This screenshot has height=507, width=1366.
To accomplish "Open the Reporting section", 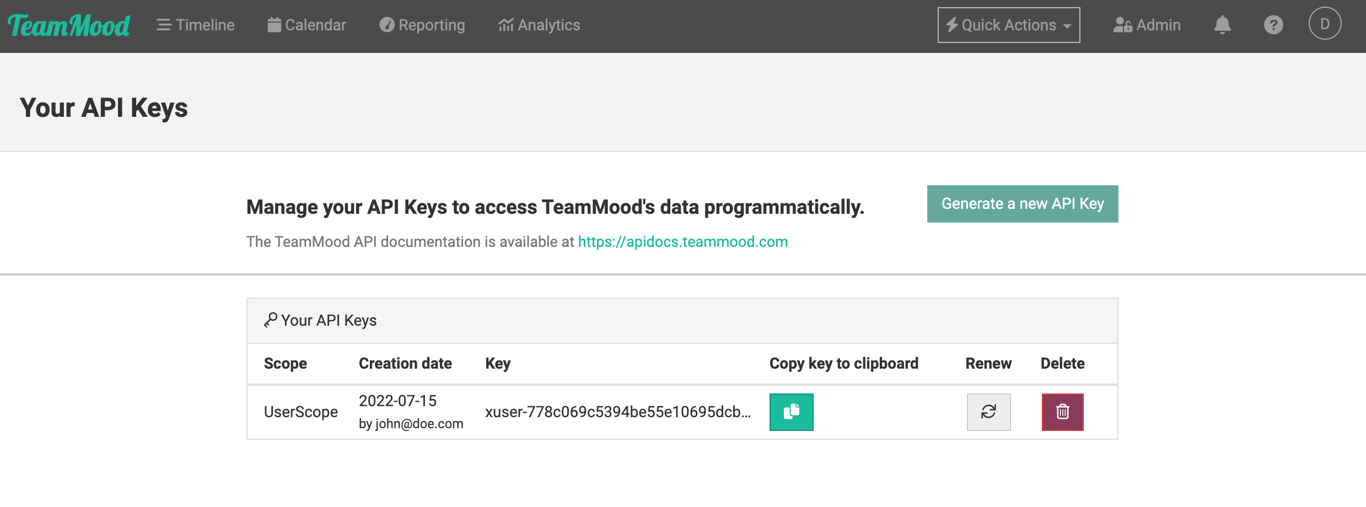I will [422, 25].
